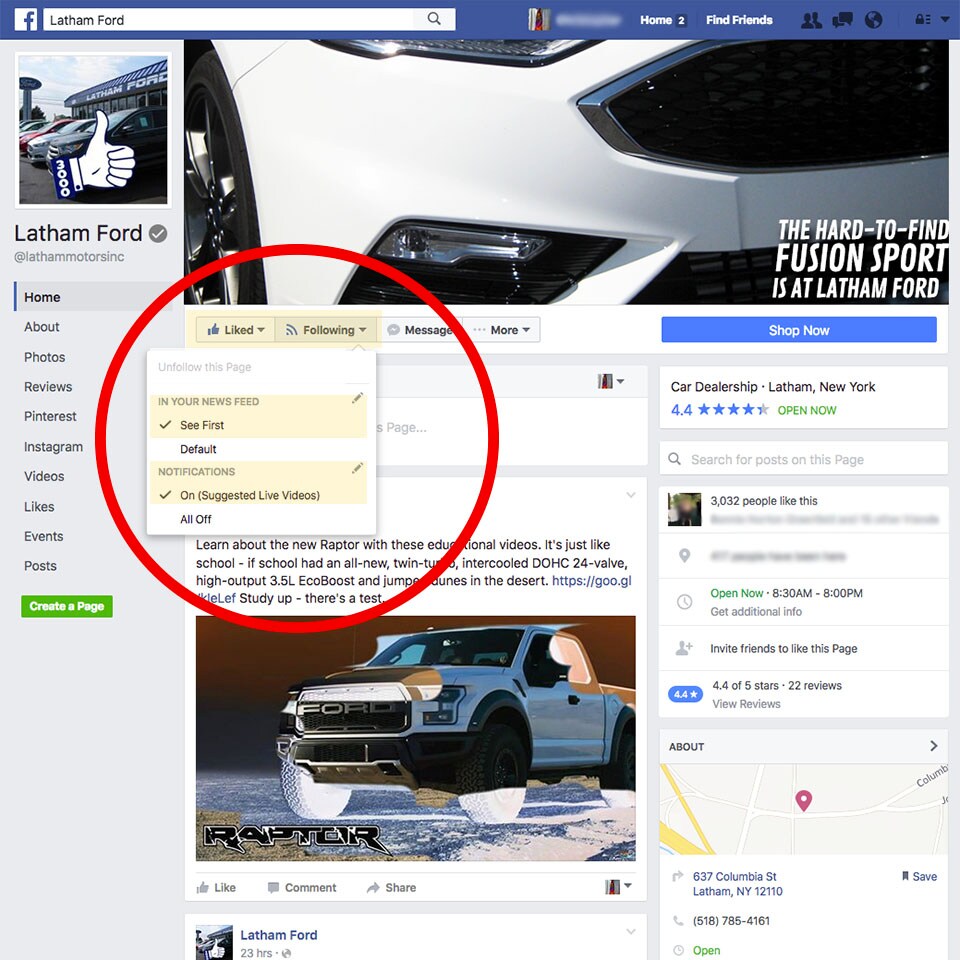
Task: Click Invite friends to like this Page
Action: pyautogui.click(x=784, y=648)
